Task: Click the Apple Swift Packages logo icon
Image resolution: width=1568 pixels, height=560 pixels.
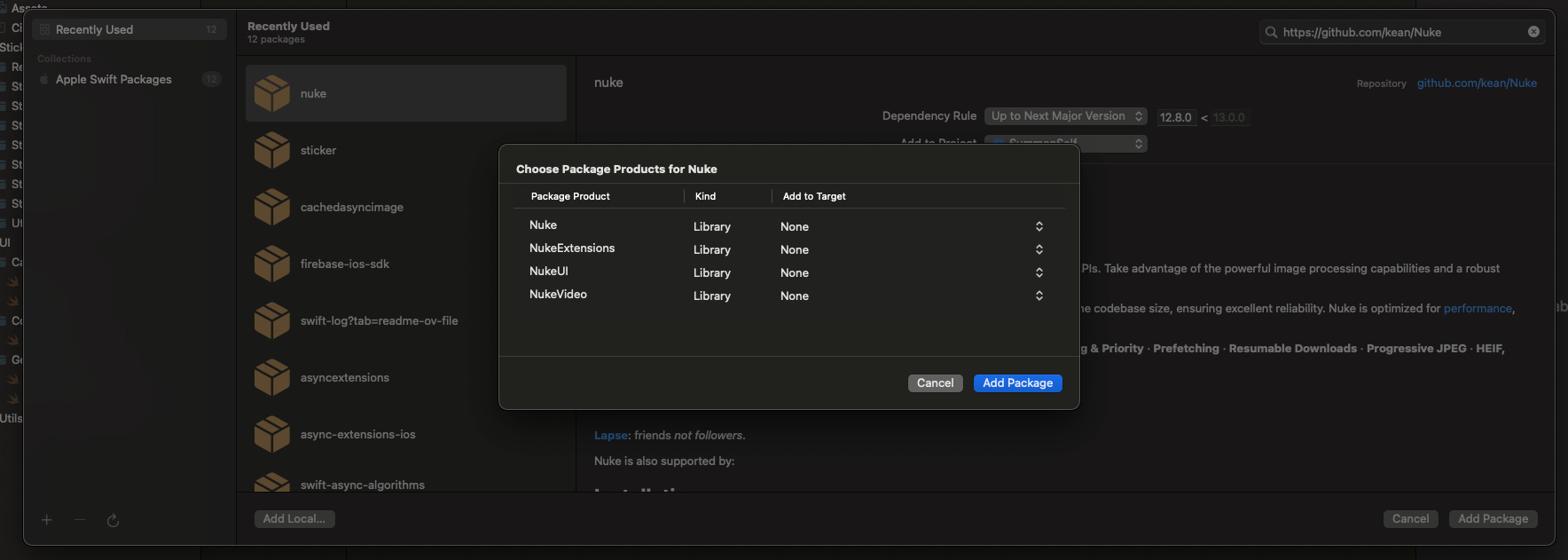Action: 44,79
